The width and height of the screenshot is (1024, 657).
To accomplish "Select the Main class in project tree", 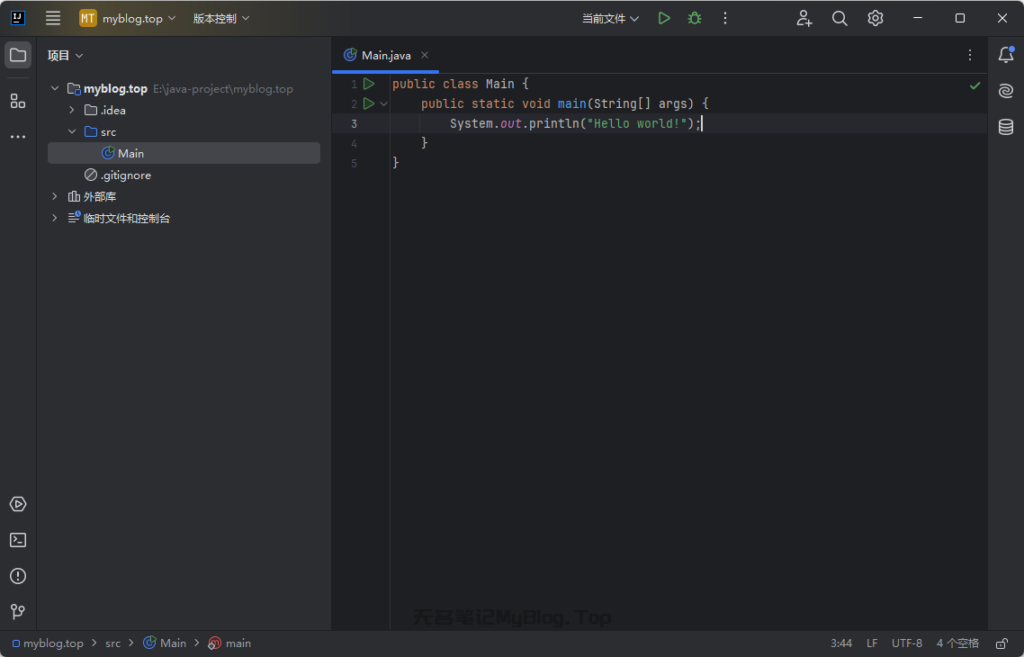I will click(x=184, y=153).
